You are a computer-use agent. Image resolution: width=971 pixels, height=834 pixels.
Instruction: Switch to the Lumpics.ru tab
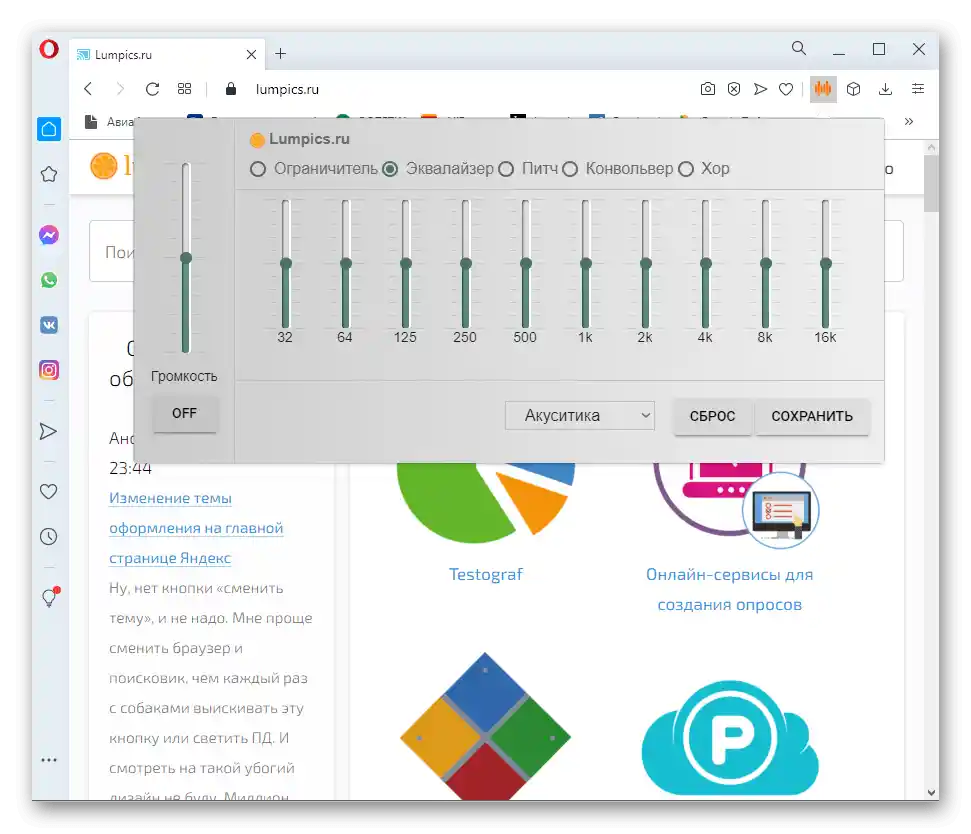(x=166, y=54)
